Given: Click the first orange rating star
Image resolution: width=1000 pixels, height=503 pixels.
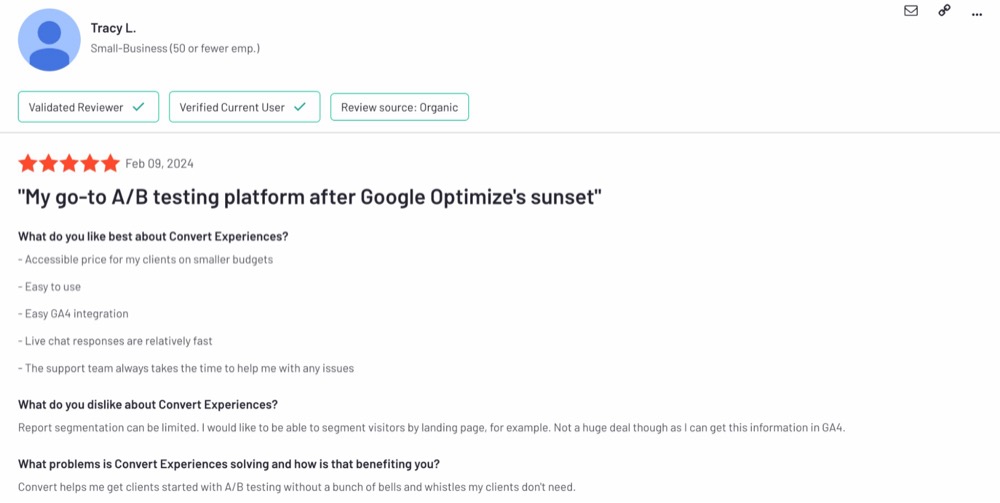Looking at the screenshot, I should (28, 163).
